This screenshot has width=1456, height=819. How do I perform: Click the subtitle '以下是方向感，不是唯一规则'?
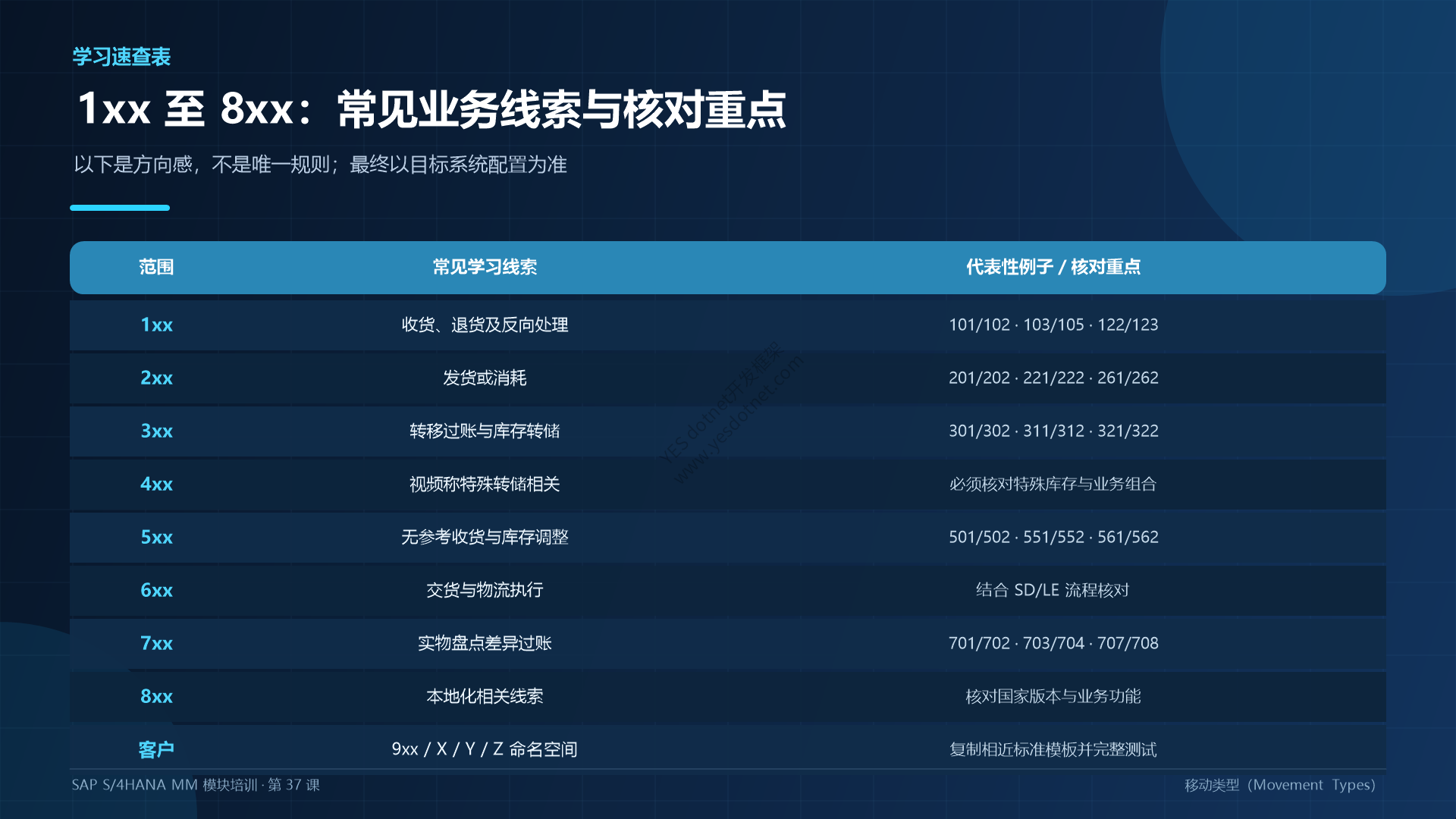pyautogui.click(x=201, y=165)
